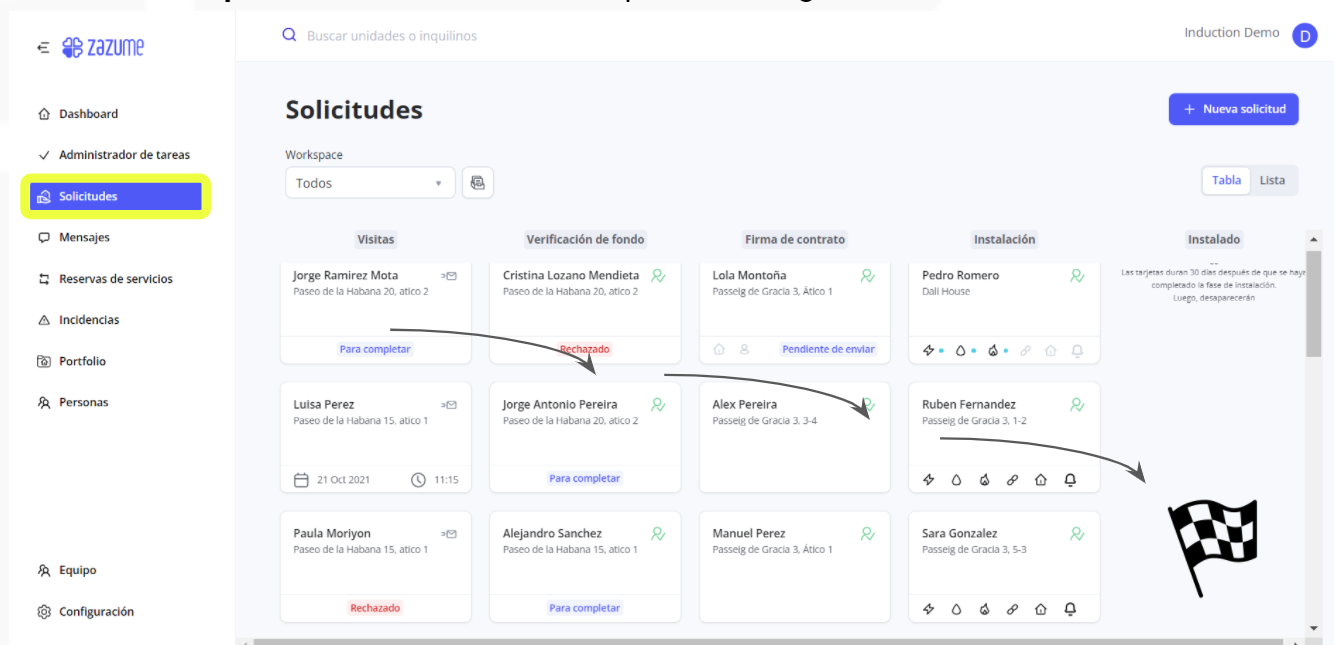Click the flame icon on Ruben Fernandez card

(x=984, y=480)
